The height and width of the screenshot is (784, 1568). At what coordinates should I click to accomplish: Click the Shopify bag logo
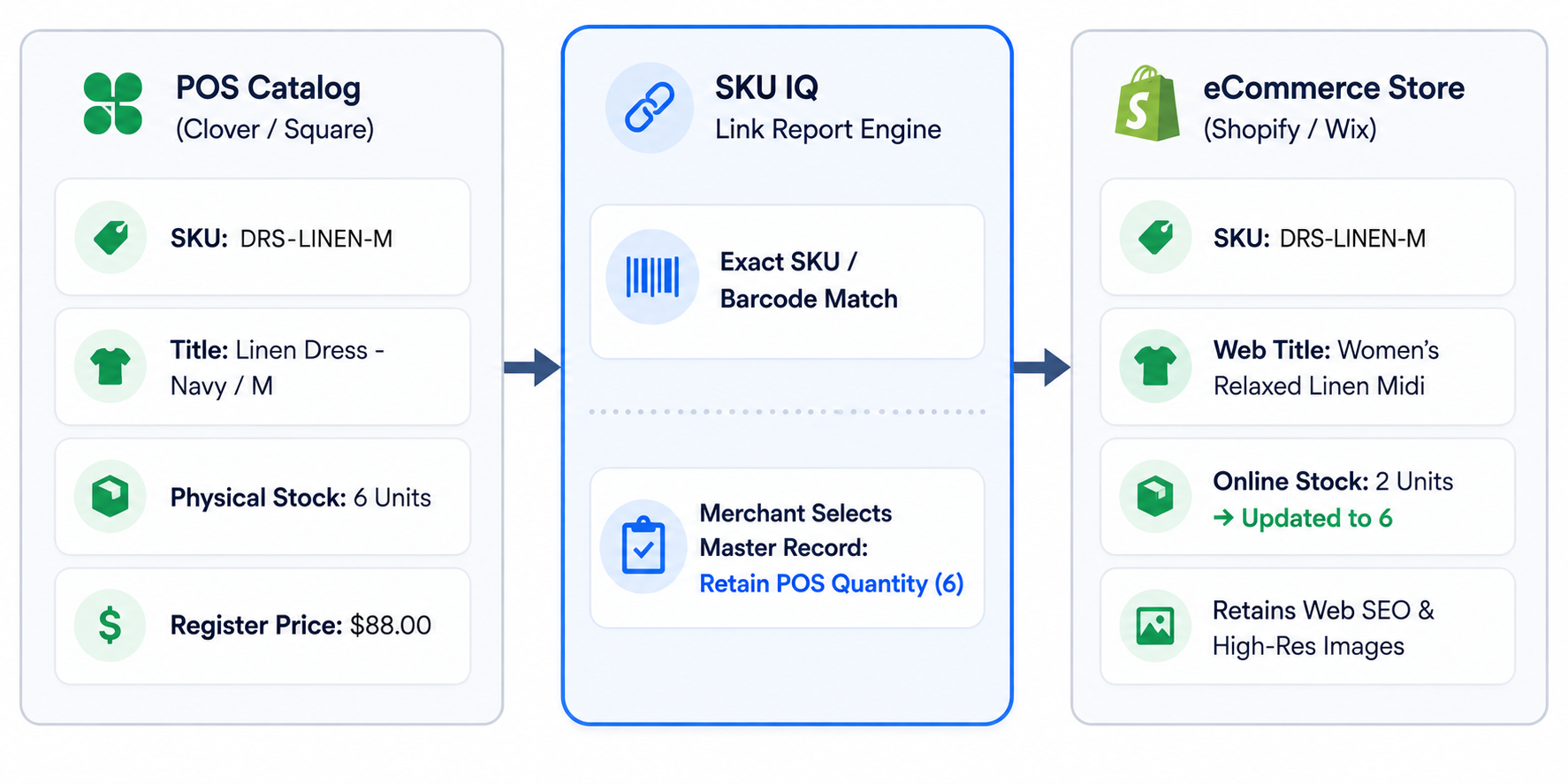[1147, 103]
